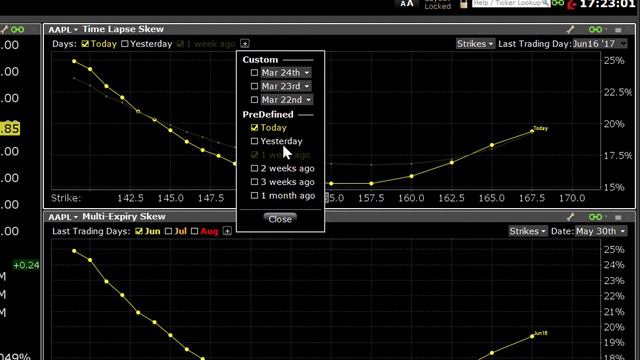Enable Aug expiry checkbox
Viewport: 640px width, 360px height.
coord(195,231)
